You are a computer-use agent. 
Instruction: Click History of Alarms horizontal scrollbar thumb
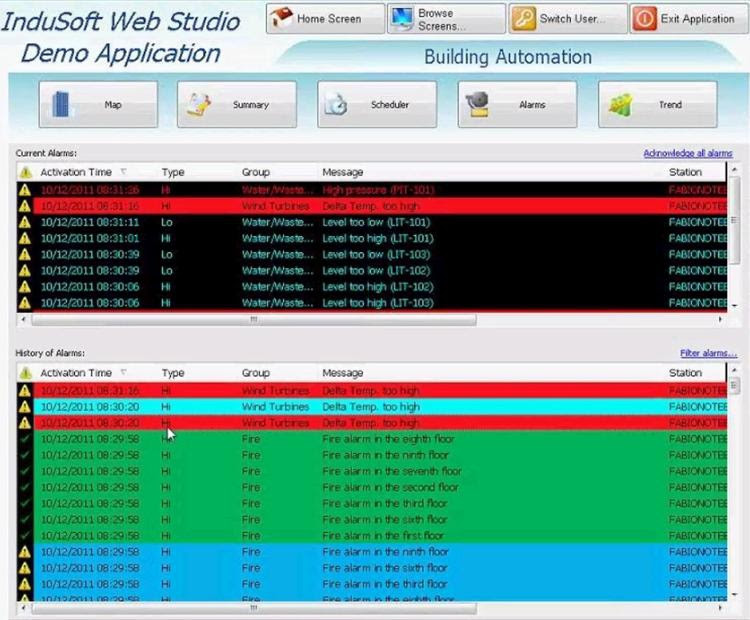254,608
